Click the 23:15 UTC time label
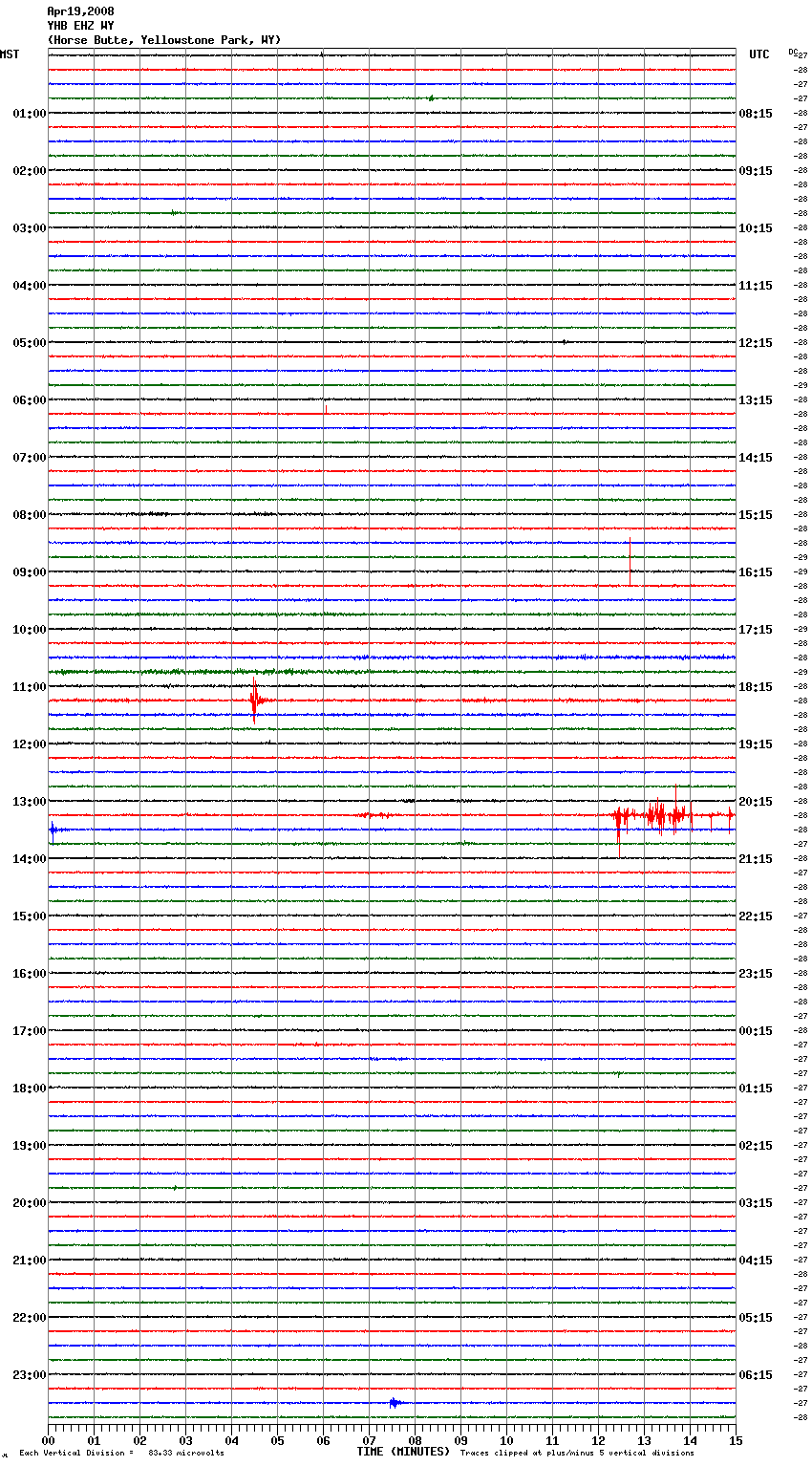The height and width of the screenshot is (1466, 812). coord(756,974)
